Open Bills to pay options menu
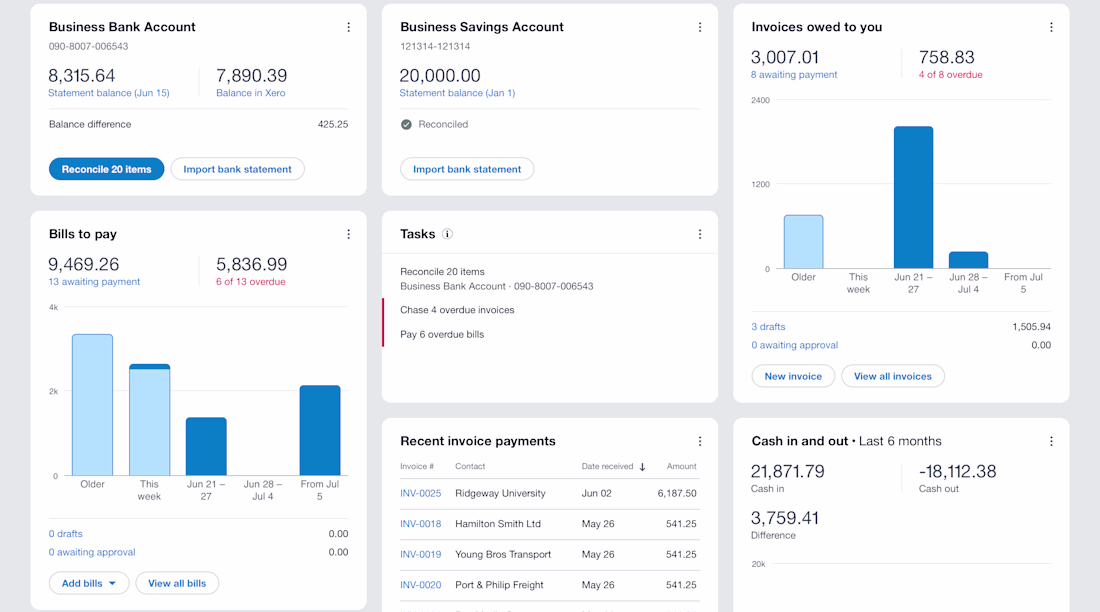The height and width of the screenshot is (612, 1100). pos(349,234)
